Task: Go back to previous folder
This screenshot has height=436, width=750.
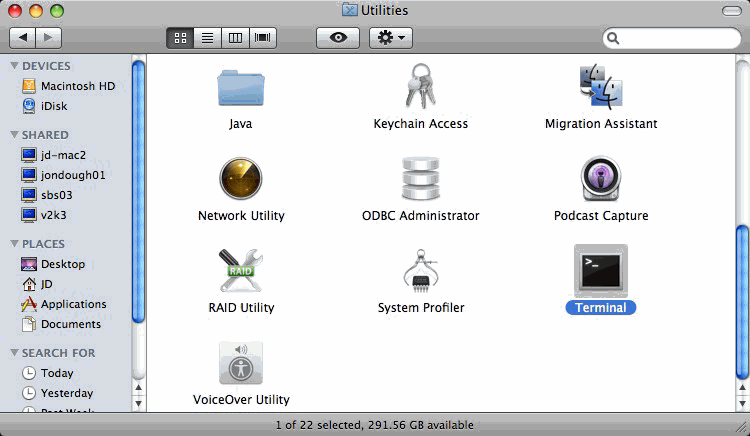Action: [x=22, y=37]
